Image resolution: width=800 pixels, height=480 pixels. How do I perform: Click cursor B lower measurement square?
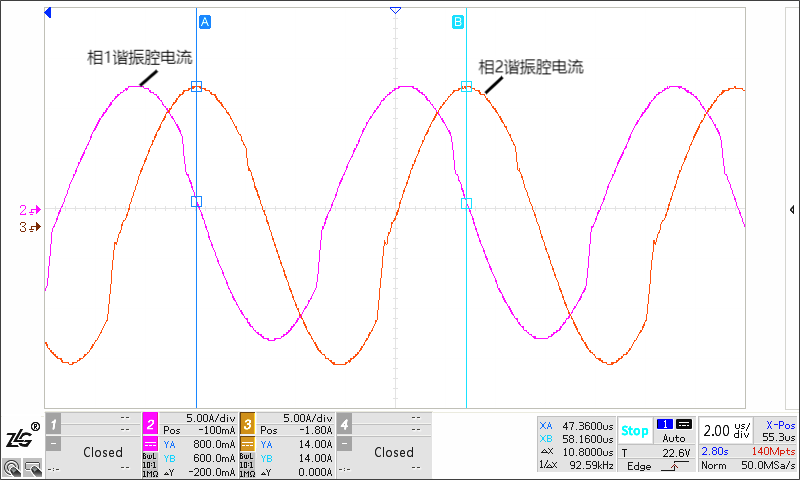(x=466, y=204)
